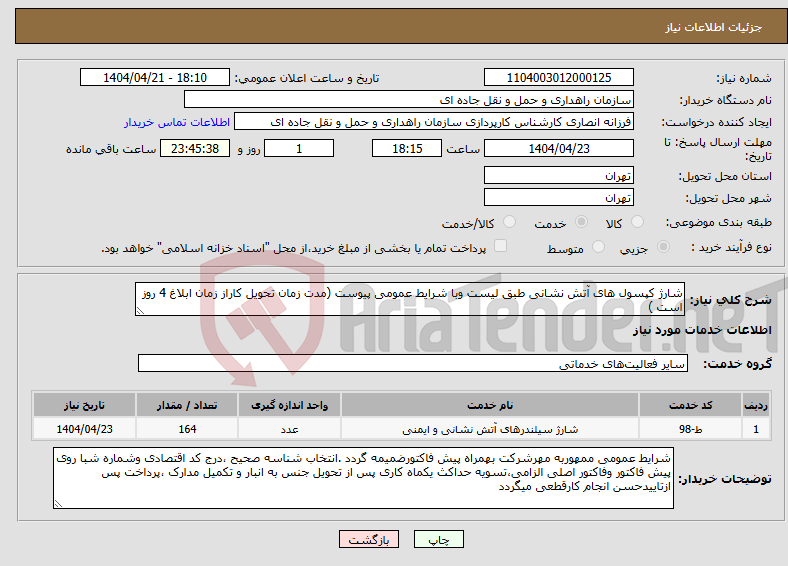
Task: Click the طبقه بندی موضوعی label
Action: (719, 222)
